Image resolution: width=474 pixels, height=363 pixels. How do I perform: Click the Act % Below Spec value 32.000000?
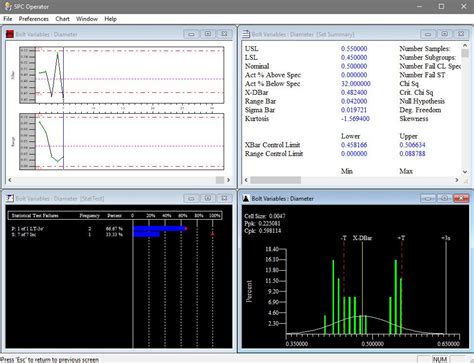pyautogui.click(x=356, y=84)
